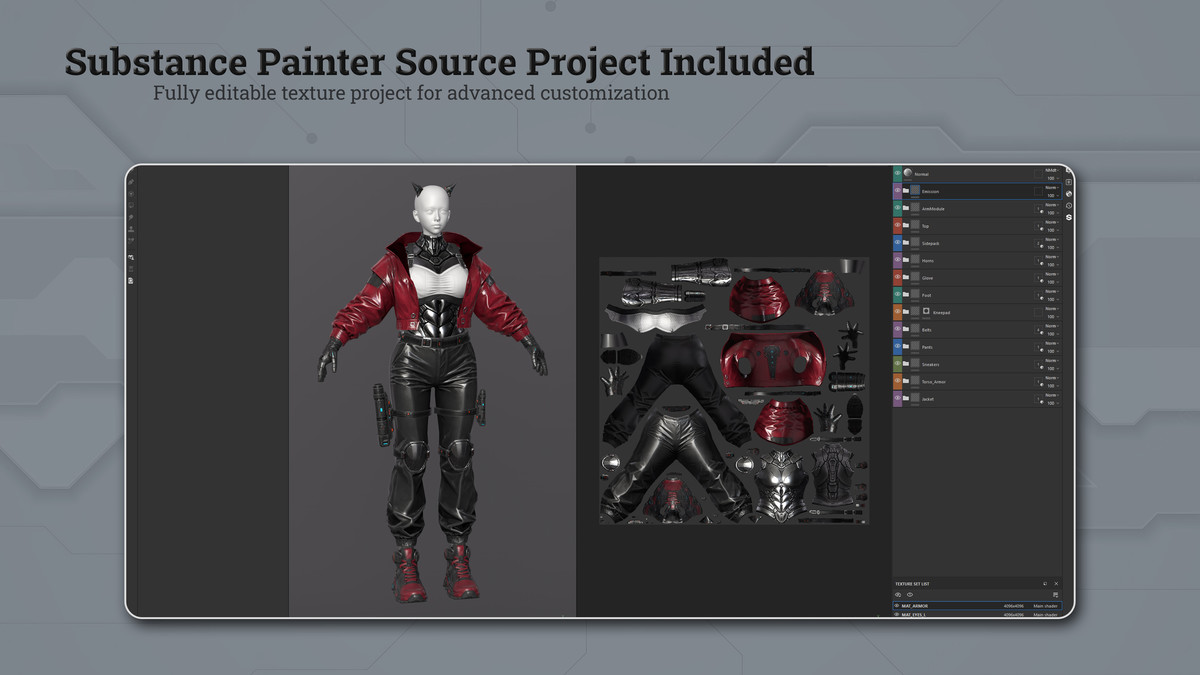Open blend mode dropdown of Top layer
This screenshot has height=675, width=1200.
(x=1051, y=222)
